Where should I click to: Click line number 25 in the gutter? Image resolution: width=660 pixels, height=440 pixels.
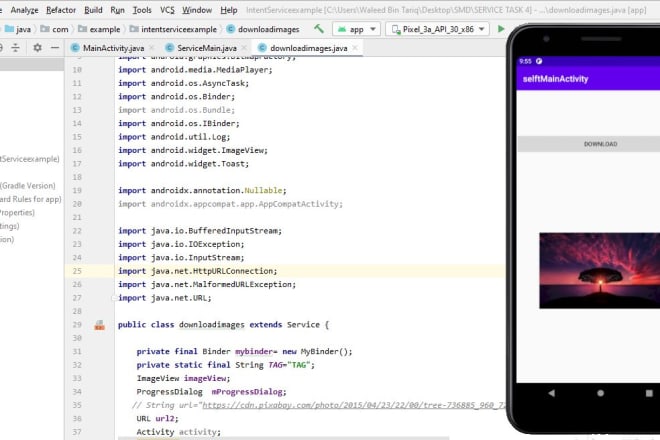tap(77, 271)
